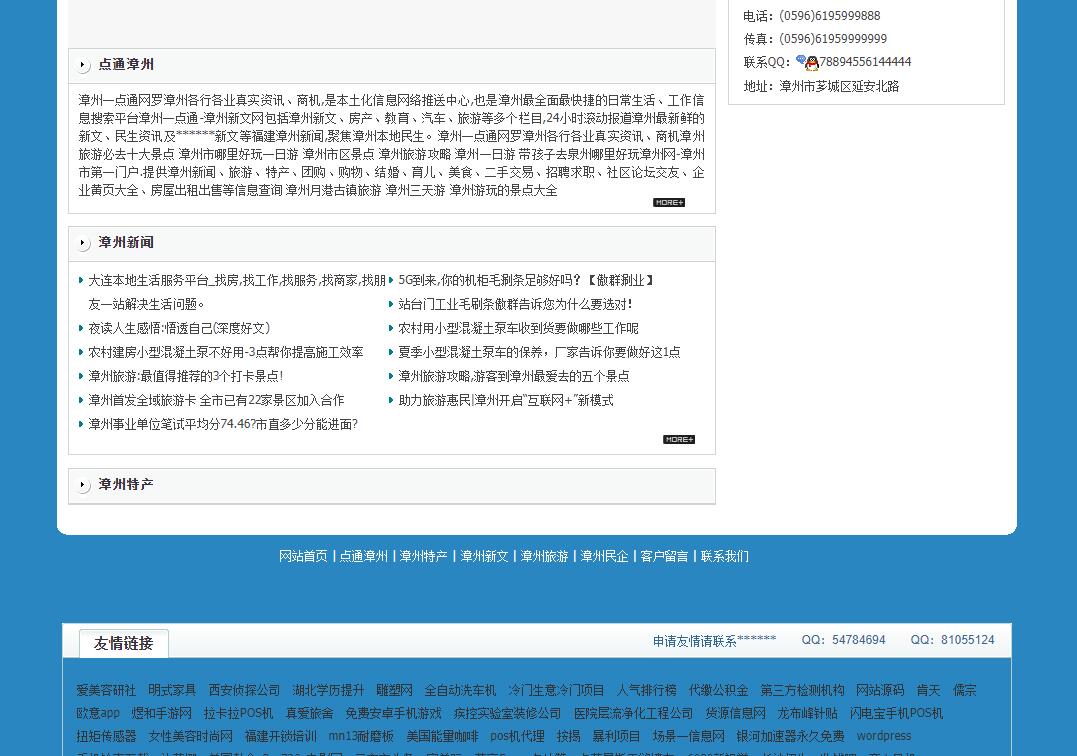Open 客户留言 in footer navigation

click(664, 556)
